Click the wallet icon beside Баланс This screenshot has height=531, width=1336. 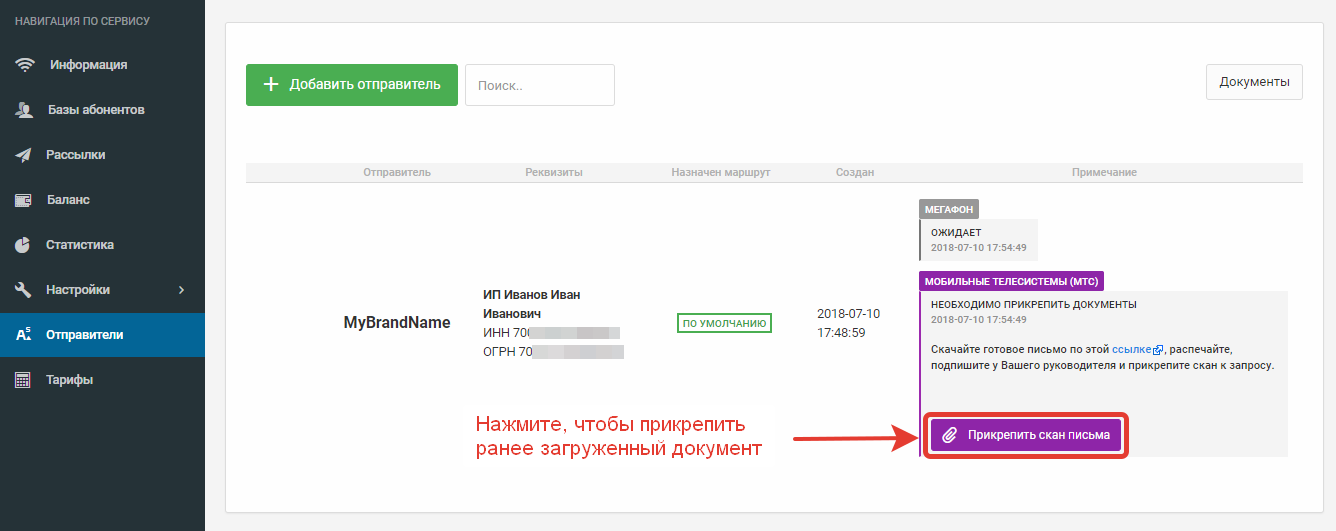tap(24, 200)
